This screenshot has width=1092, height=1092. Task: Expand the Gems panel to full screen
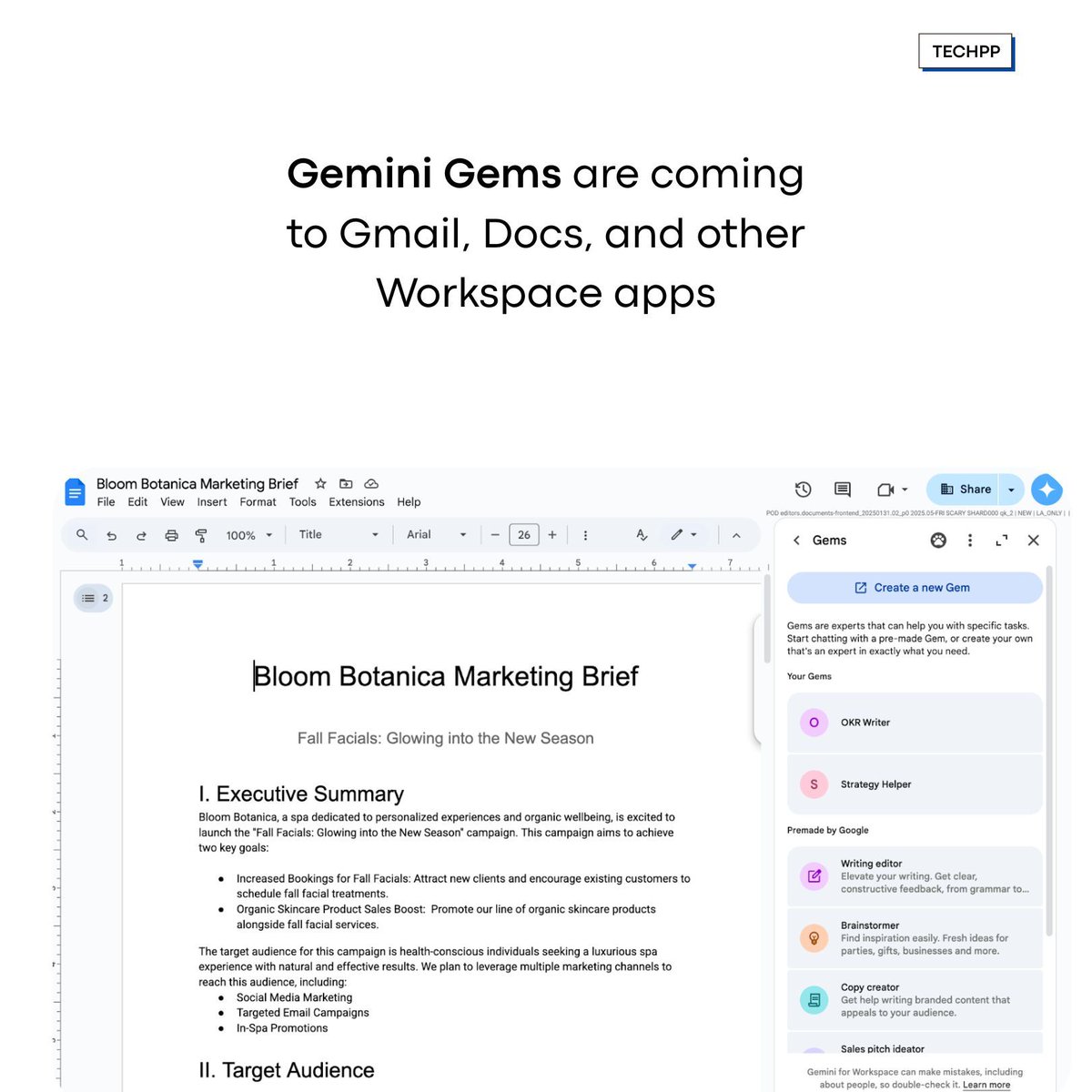[1002, 540]
